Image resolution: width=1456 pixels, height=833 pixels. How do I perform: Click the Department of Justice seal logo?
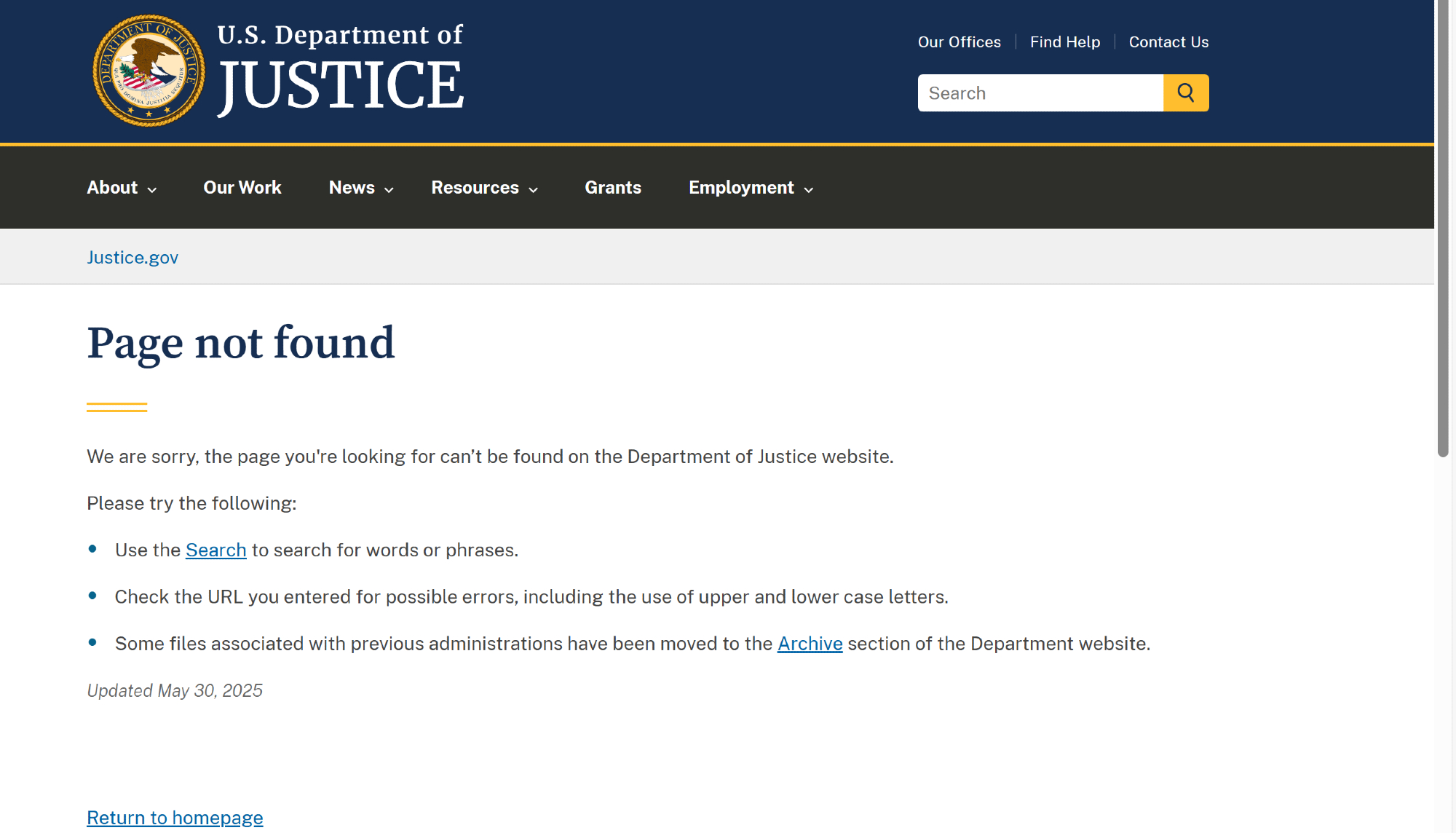pyautogui.click(x=149, y=71)
